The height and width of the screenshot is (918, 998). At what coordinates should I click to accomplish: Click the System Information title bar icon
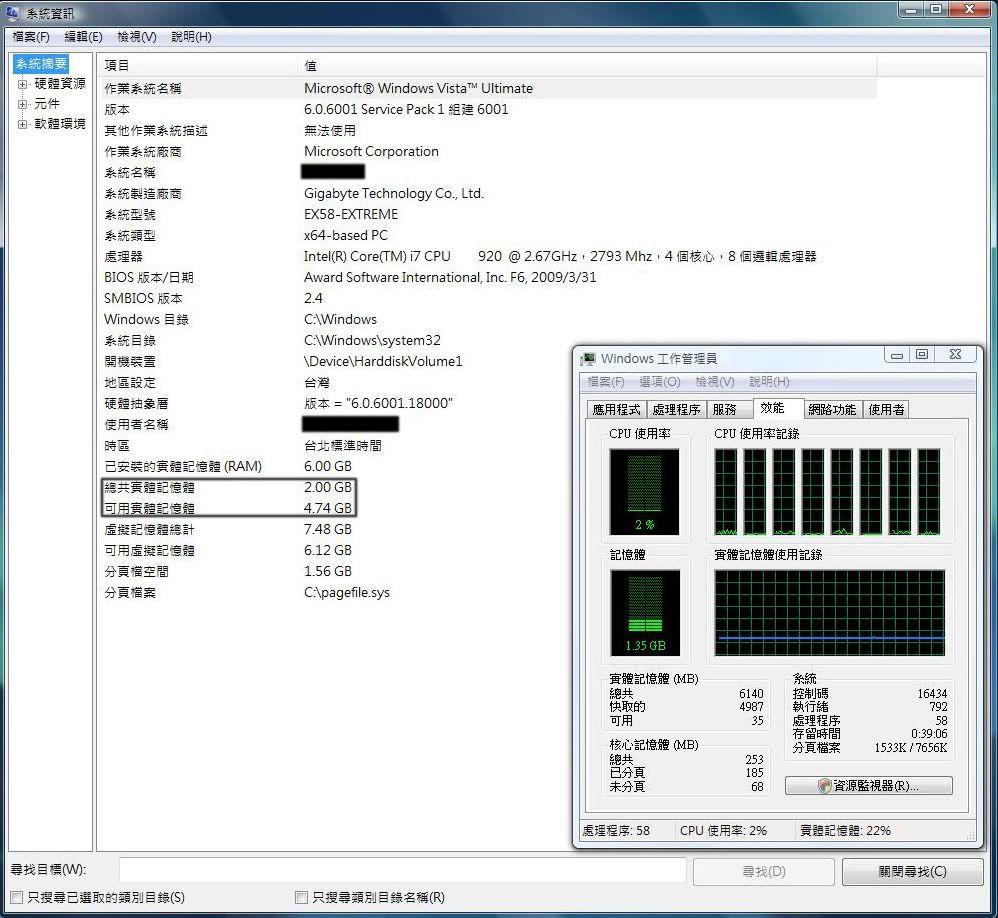click(12, 12)
